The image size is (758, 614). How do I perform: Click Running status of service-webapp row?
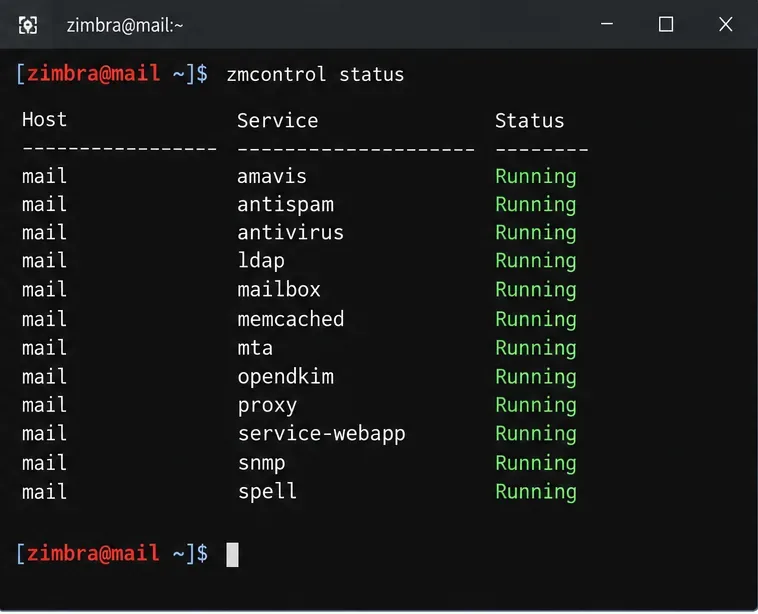pos(536,435)
